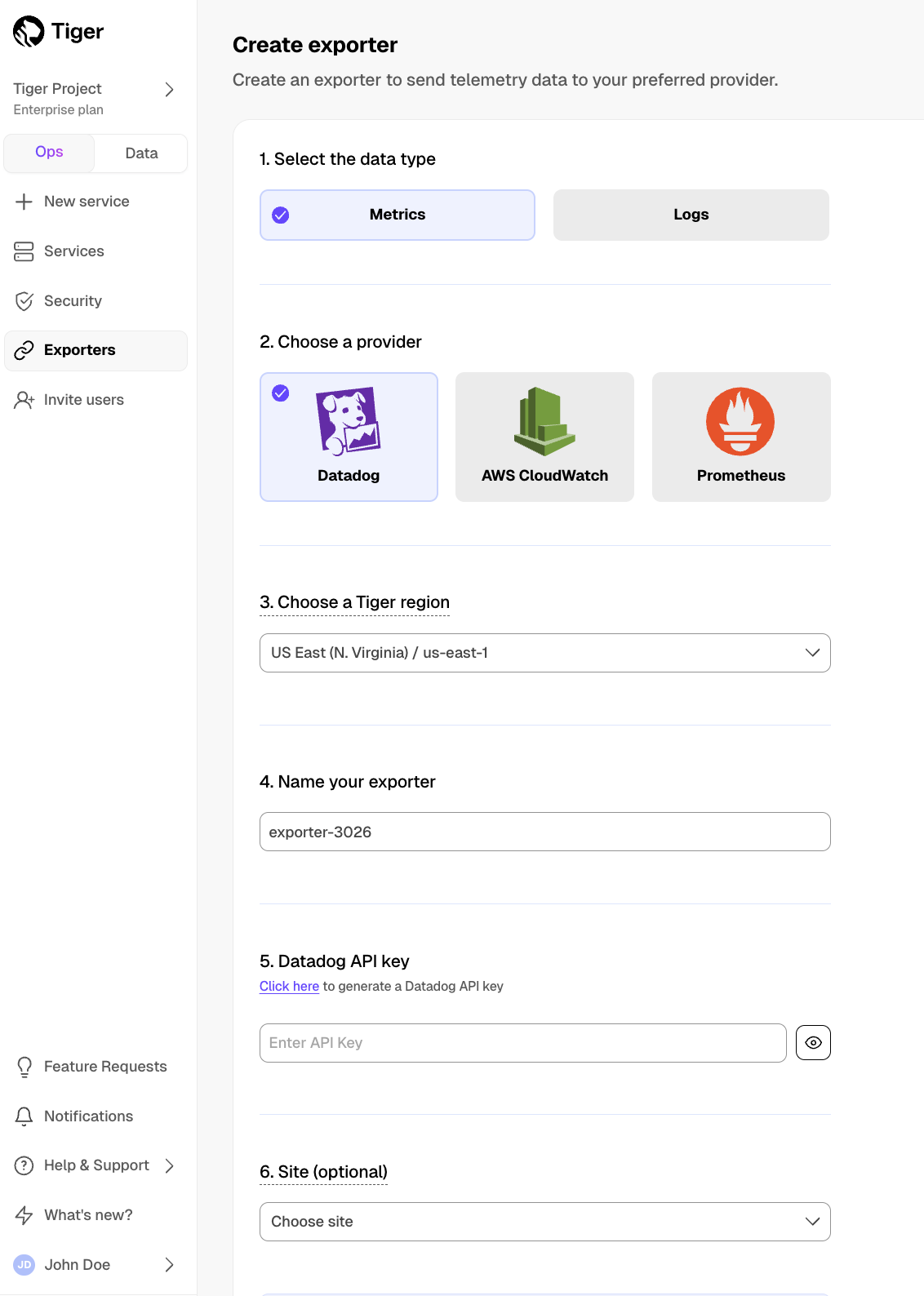Click the JD user avatar
This screenshot has width=924, height=1296.
(x=24, y=1265)
